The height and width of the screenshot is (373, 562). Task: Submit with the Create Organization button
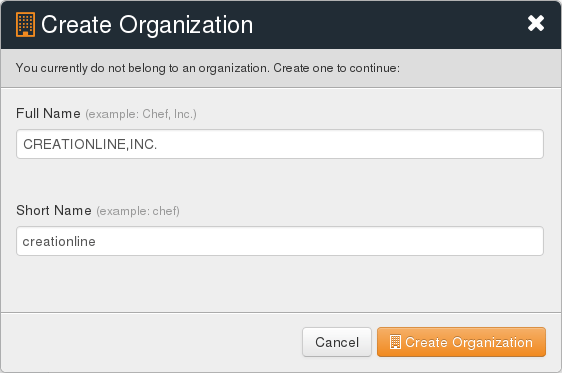(x=461, y=342)
